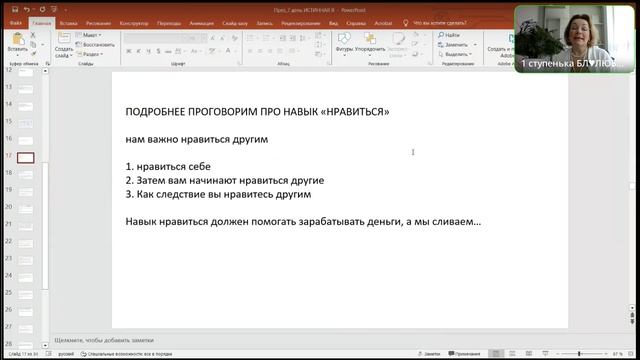The height and width of the screenshot is (360, 640).
Task: Click the lightbulb 'Что вы хотите сделать?' box
Action: pos(435,23)
